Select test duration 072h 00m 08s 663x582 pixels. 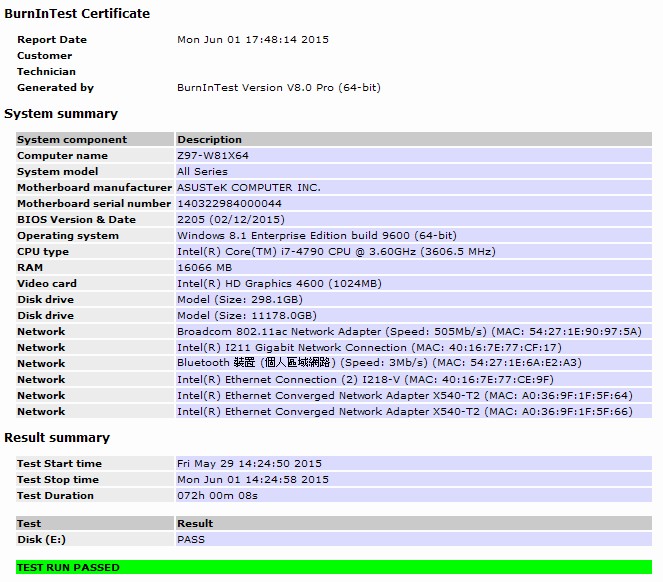414,496
